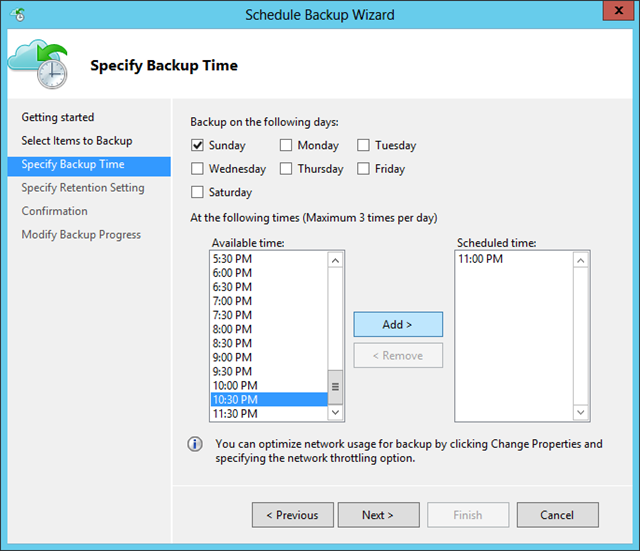Click the blue information icon

pyautogui.click(x=195, y=444)
